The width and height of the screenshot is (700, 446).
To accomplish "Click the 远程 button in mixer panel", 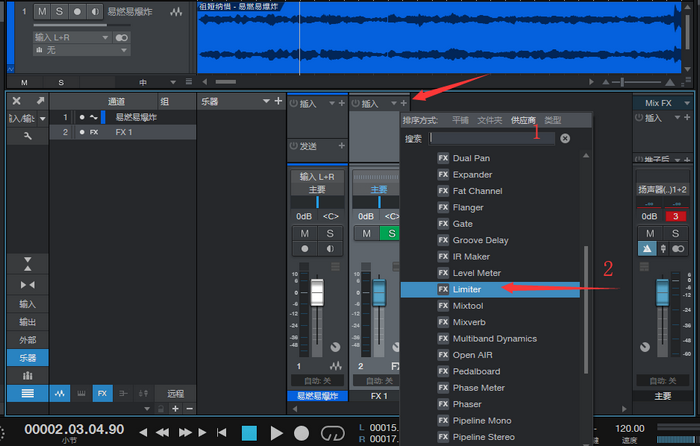I will 176,394.
